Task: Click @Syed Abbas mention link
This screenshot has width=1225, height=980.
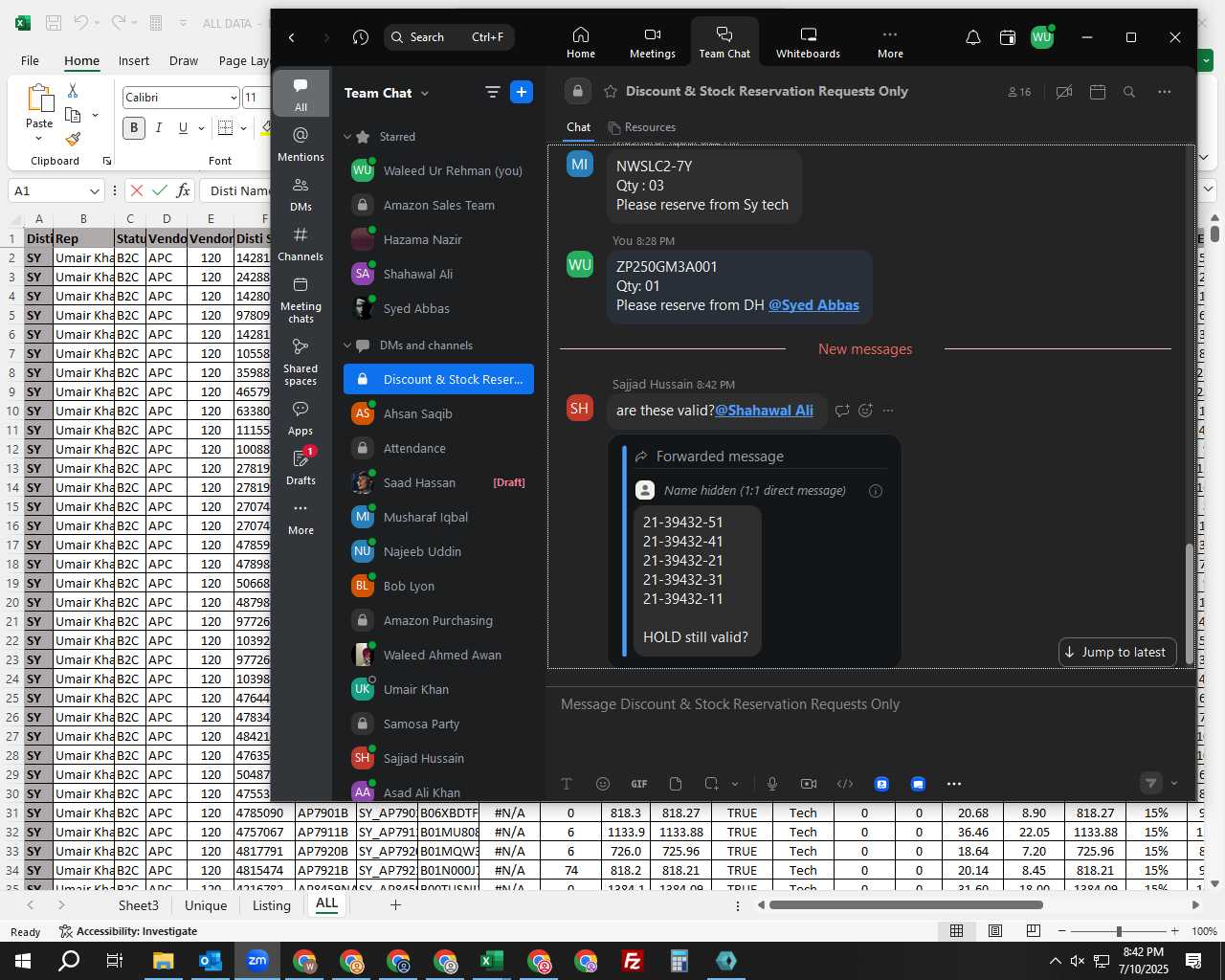Action: (813, 305)
